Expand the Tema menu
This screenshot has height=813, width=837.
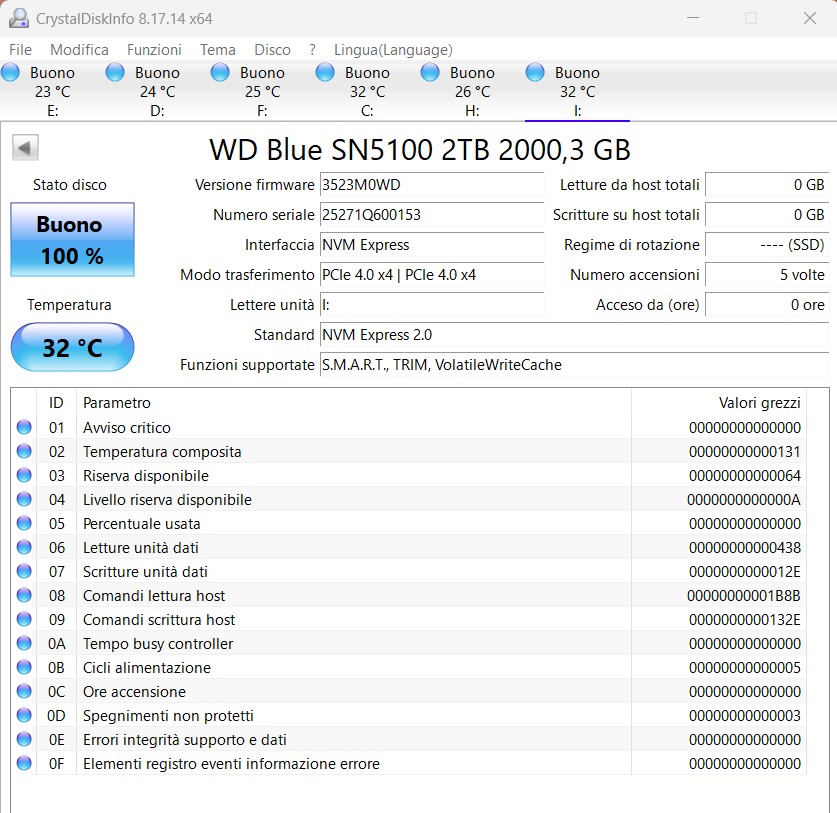click(x=217, y=49)
